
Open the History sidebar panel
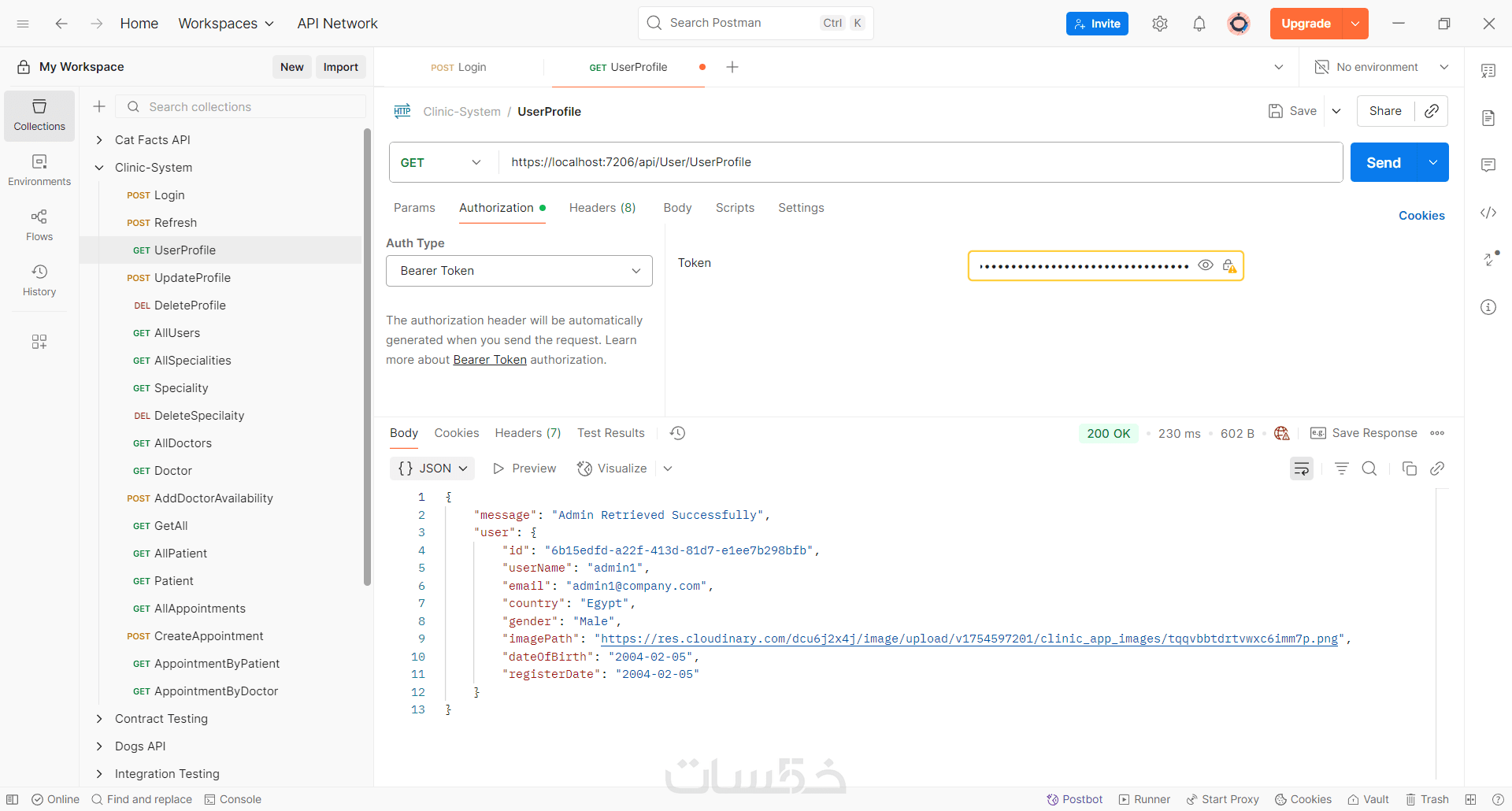pos(39,280)
